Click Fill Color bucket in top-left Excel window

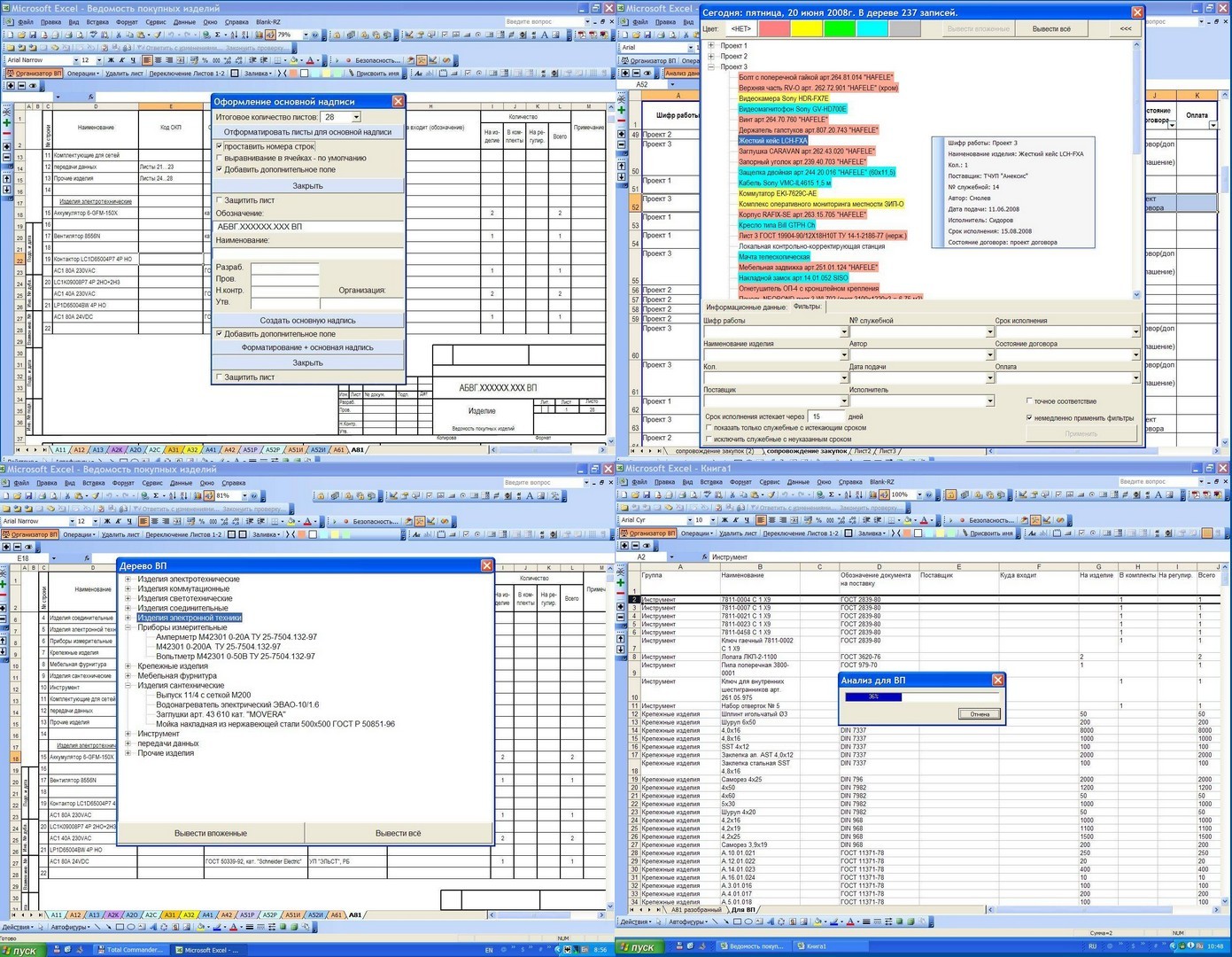pos(293,60)
